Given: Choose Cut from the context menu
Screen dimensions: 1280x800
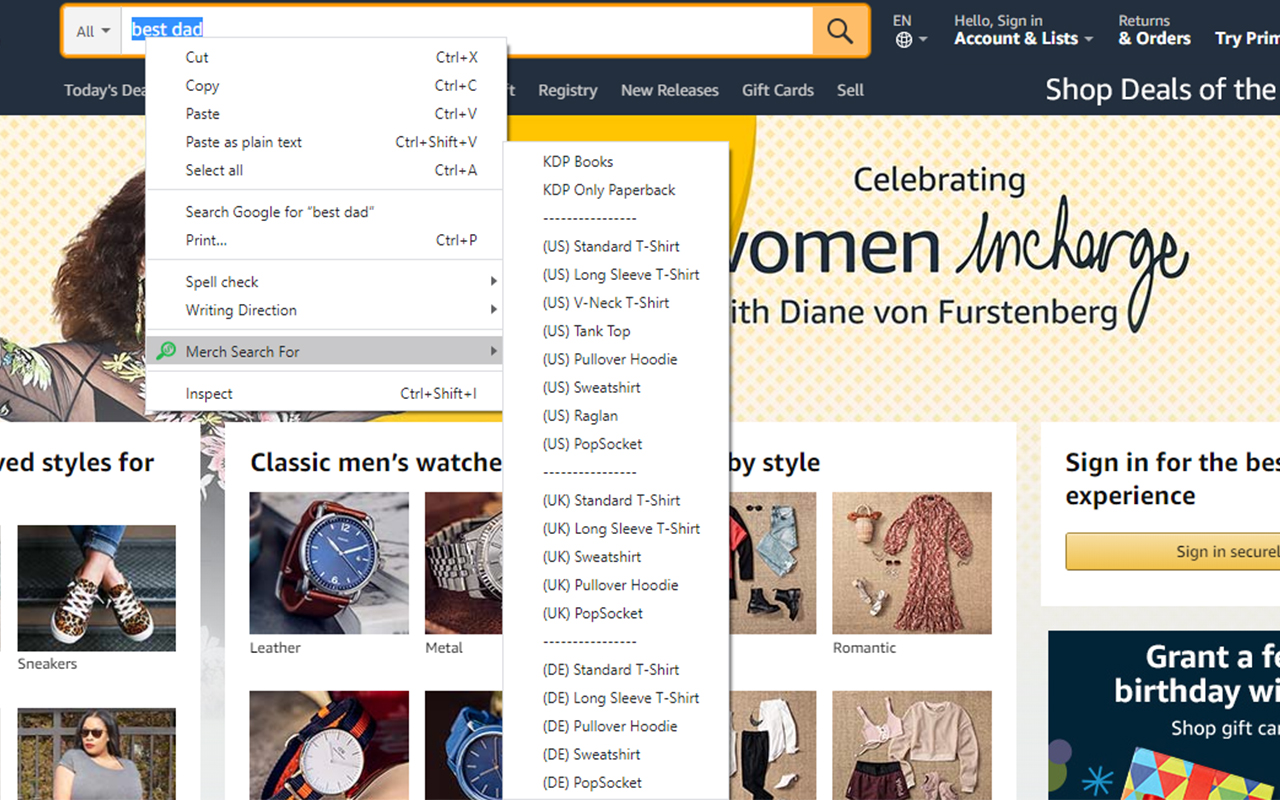Looking at the screenshot, I should pos(324,57).
